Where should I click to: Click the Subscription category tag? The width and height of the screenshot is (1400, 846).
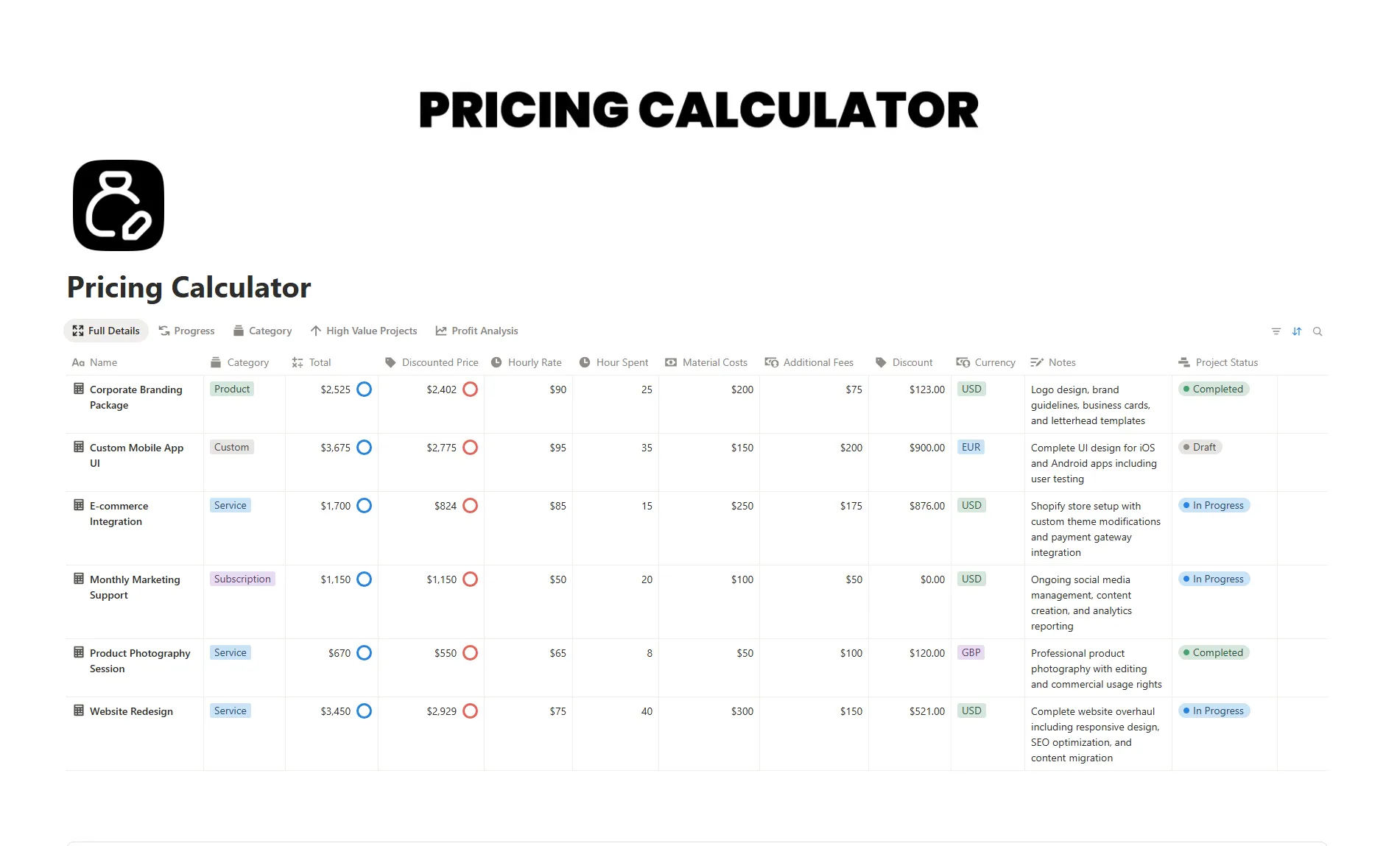point(242,579)
